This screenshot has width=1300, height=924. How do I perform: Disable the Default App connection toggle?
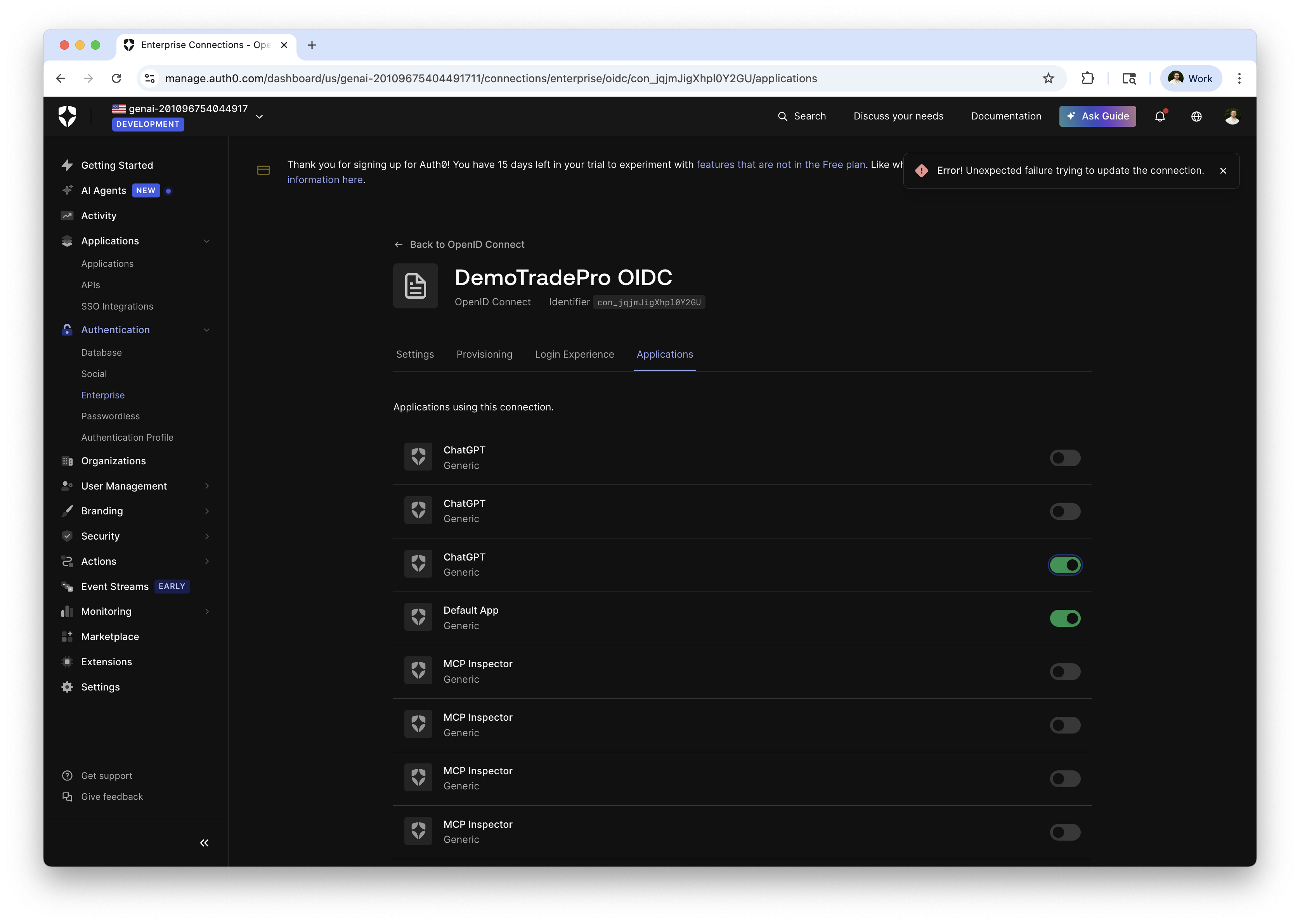[1065, 618]
